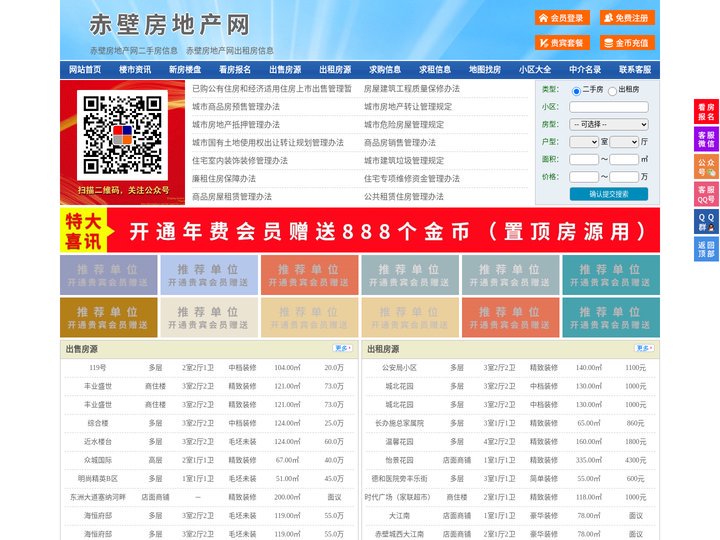The height and width of the screenshot is (540, 720).
Task: Click the 公众号 floating sidebar icon
Action: coord(706,167)
